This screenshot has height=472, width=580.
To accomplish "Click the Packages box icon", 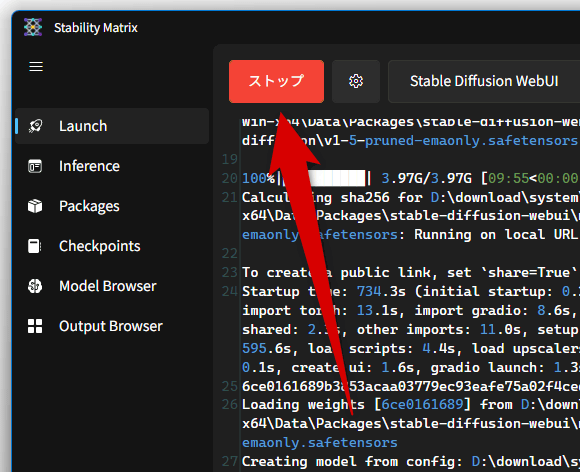I will [x=35, y=206].
